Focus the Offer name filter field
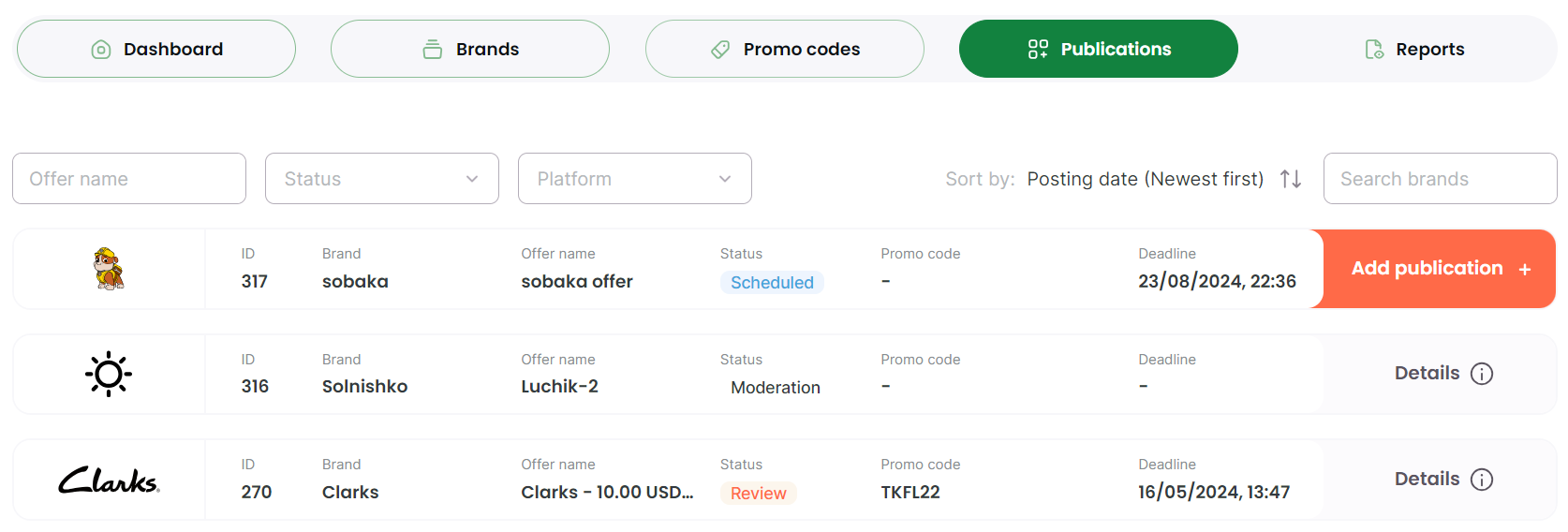 click(x=129, y=179)
